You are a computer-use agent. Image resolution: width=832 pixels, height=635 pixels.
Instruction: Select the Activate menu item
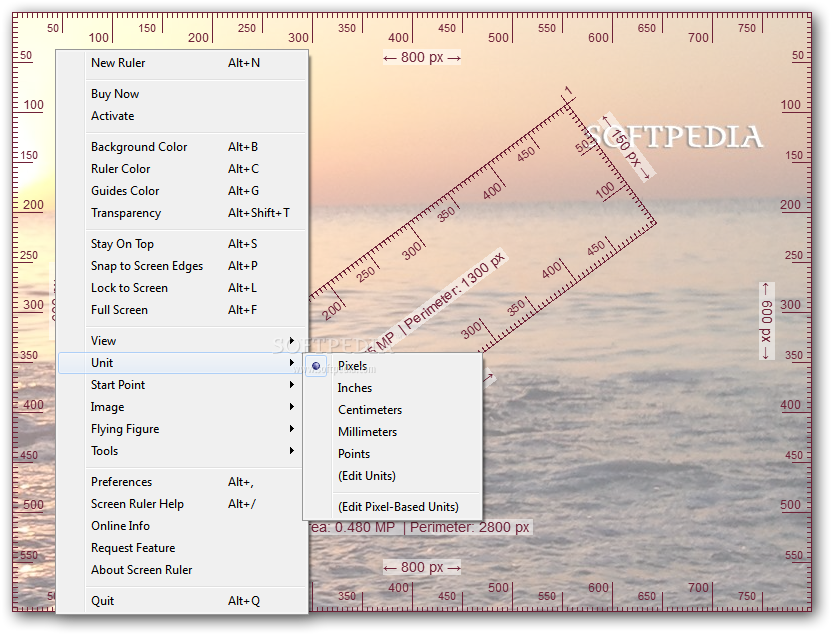click(x=182, y=116)
